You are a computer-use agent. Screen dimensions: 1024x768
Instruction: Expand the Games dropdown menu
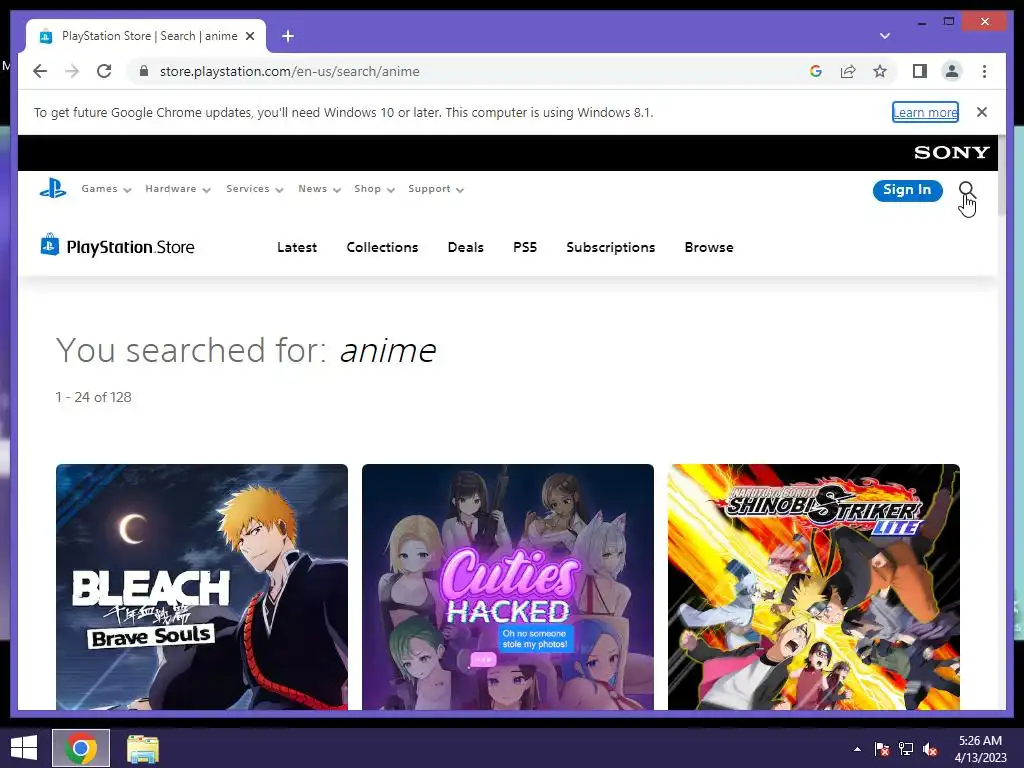(106, 189)
